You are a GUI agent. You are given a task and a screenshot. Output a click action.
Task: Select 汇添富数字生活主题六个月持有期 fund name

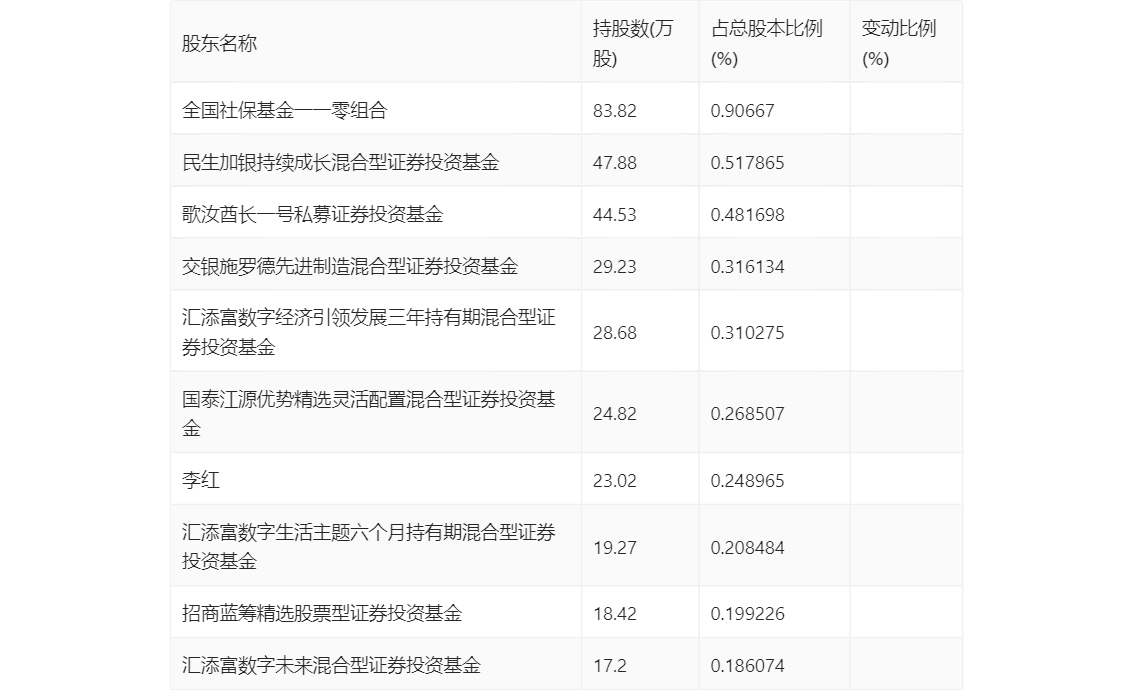tap(368, 546)
